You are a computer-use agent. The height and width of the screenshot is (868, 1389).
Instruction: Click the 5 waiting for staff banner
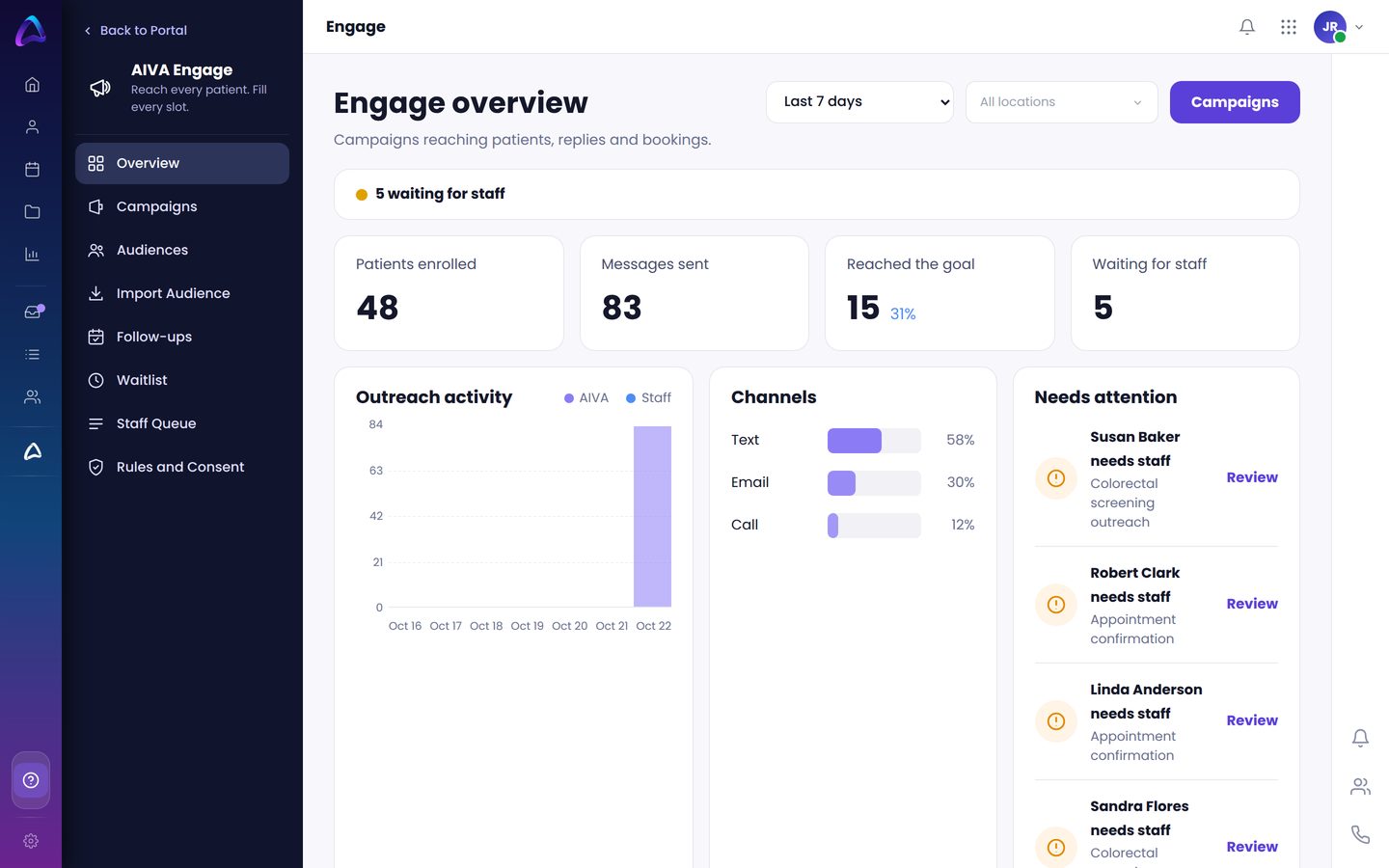click(x=816, y=195)
